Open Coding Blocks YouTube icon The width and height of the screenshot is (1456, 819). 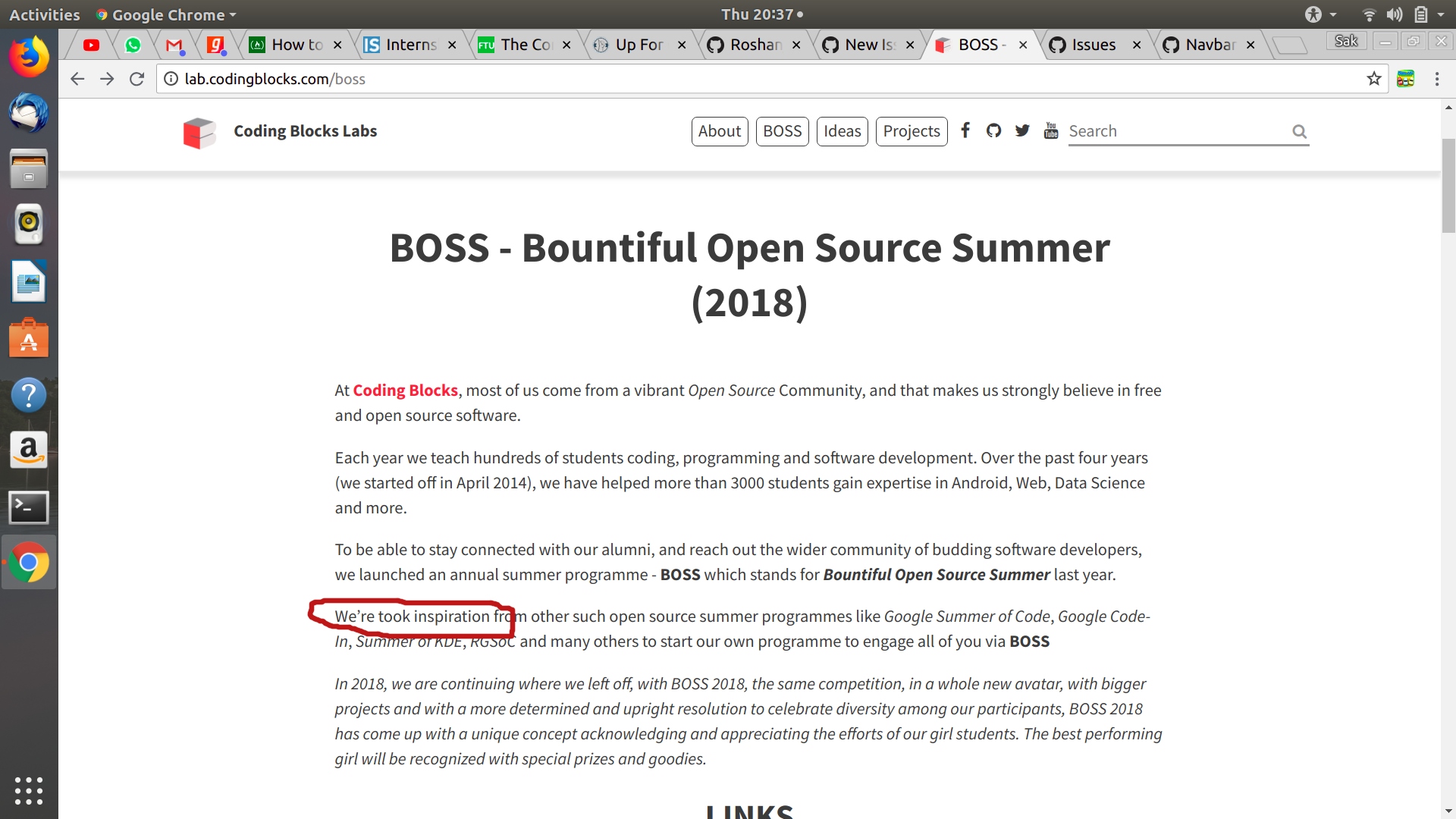tap(1051, 130)
